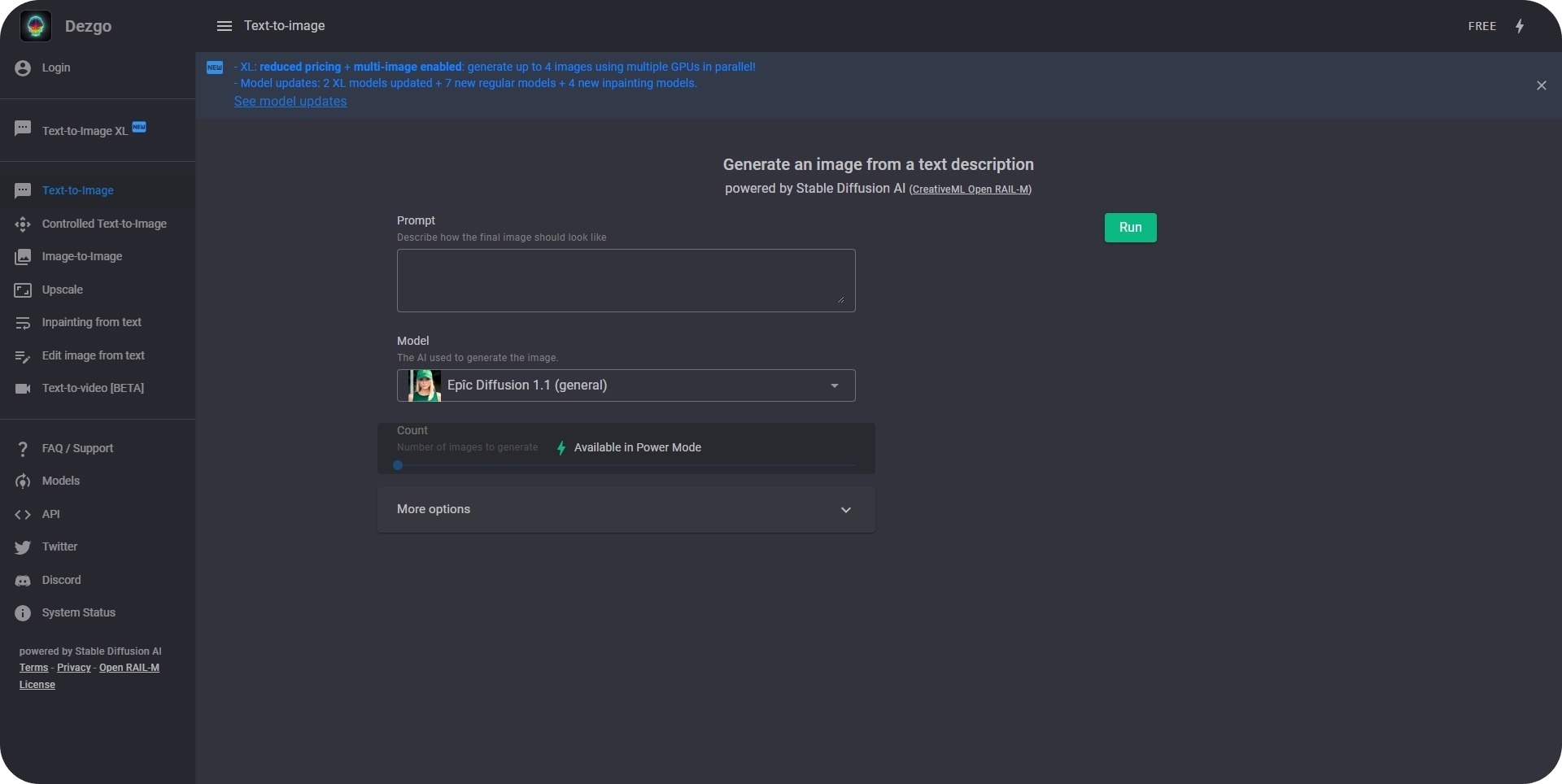Open Edit image from text
The image size is (1562, 784).
click(x=97, y=356)
